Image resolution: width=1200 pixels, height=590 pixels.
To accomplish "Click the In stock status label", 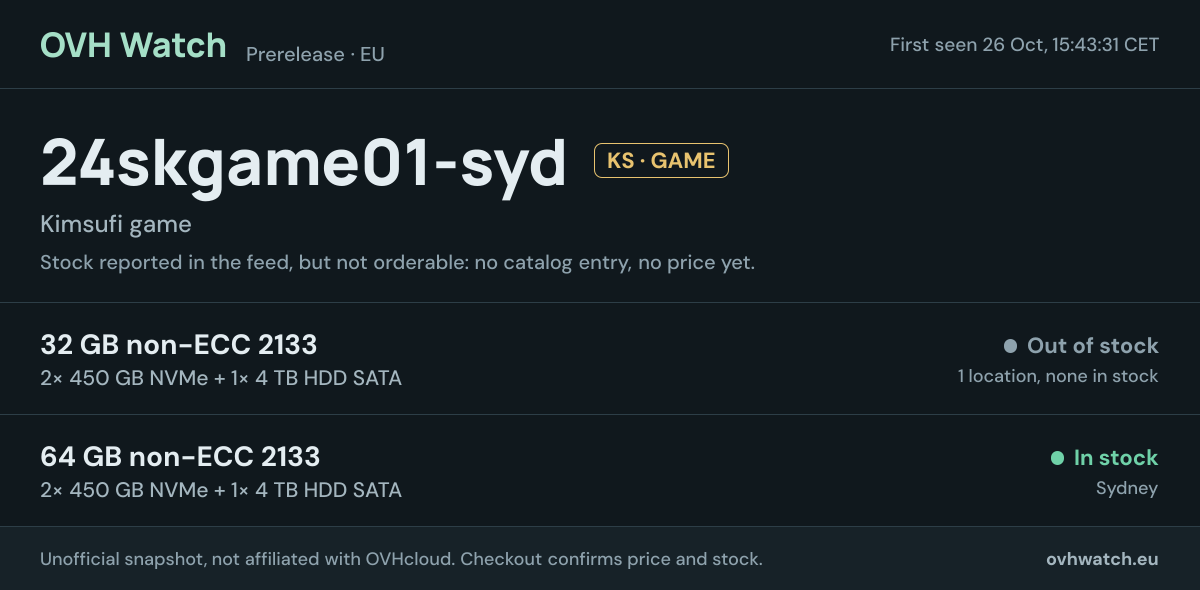I will pyautogui.click(x=1116, y=458).
